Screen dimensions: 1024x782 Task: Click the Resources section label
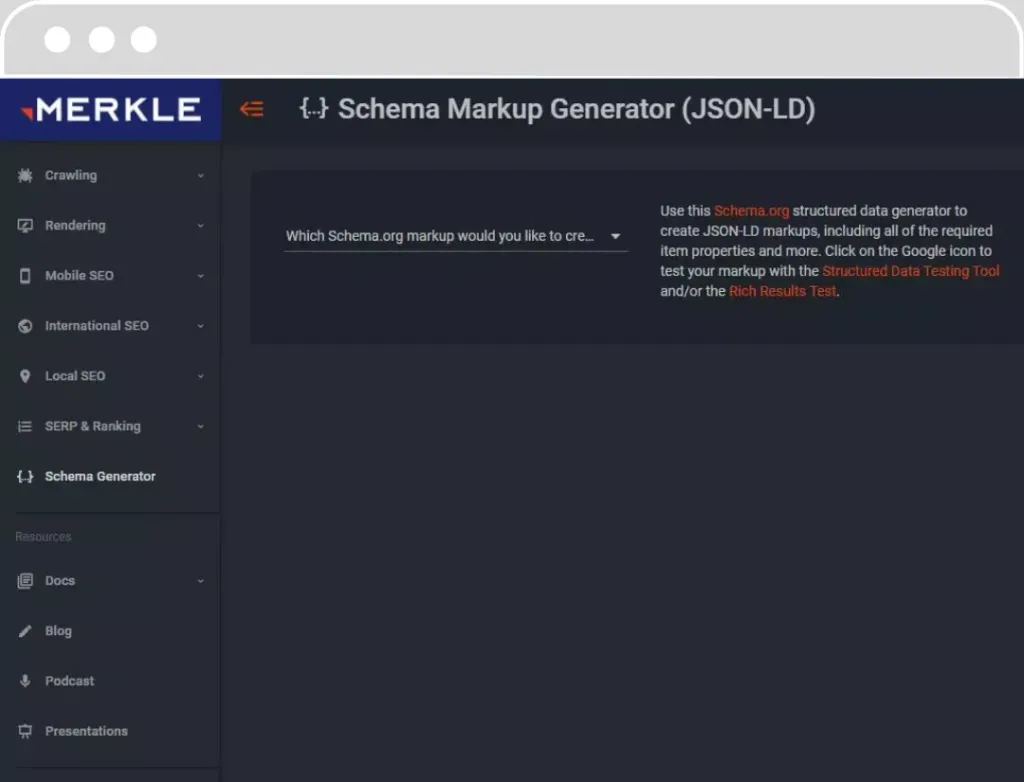(x=43, y=536)
